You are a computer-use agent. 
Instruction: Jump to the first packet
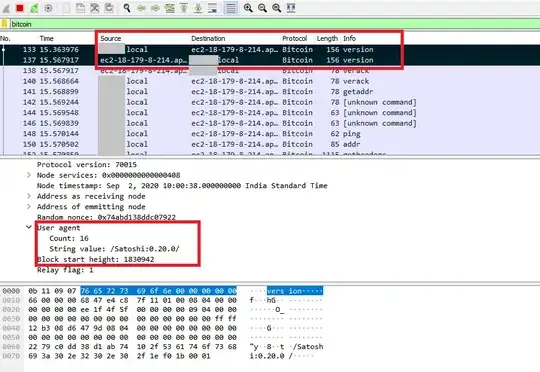[184, 8]
